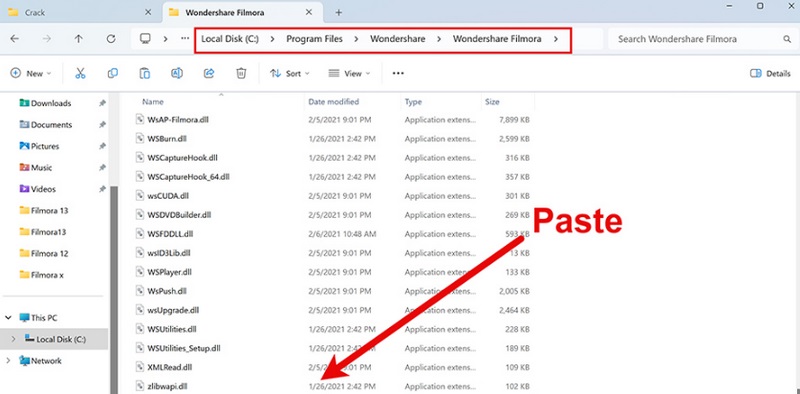The height and width of the screenshot is (394, 800).
Task: Go up one folder level arrow
Action: click(79, 39)
